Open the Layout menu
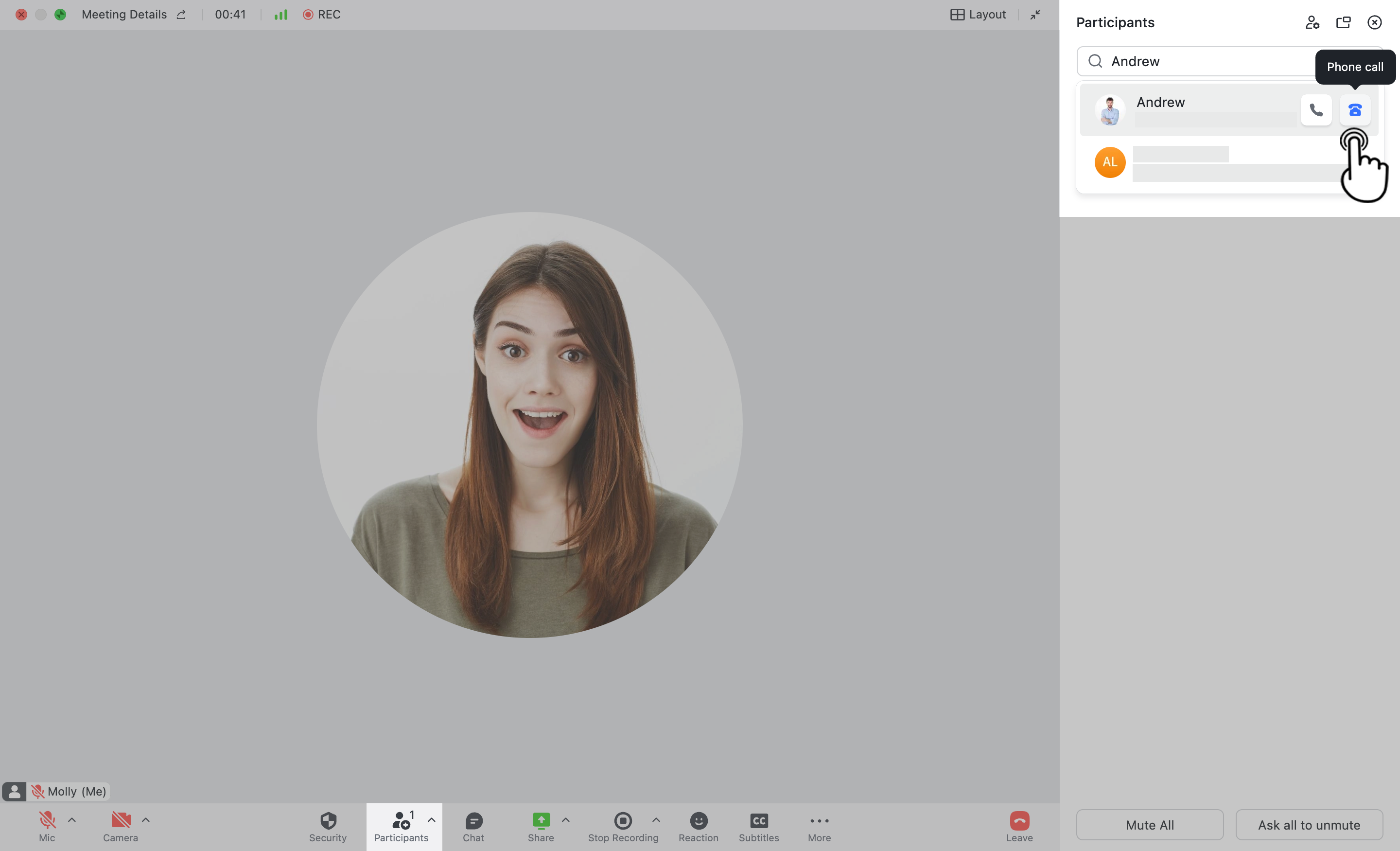The image size is (1400, 851). tap(978, 14)
